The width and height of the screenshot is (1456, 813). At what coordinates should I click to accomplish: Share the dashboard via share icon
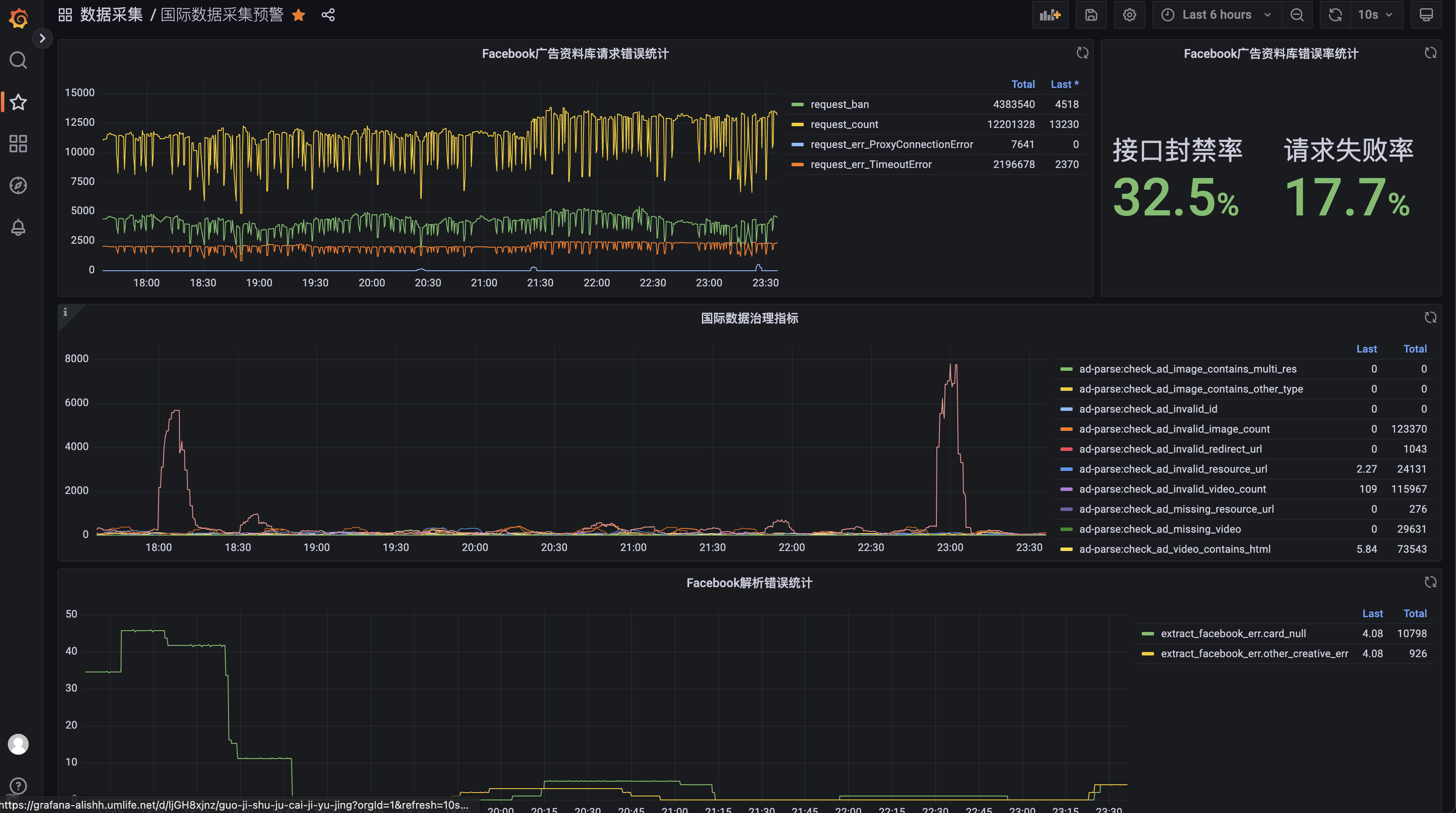(x=328, y=15)
